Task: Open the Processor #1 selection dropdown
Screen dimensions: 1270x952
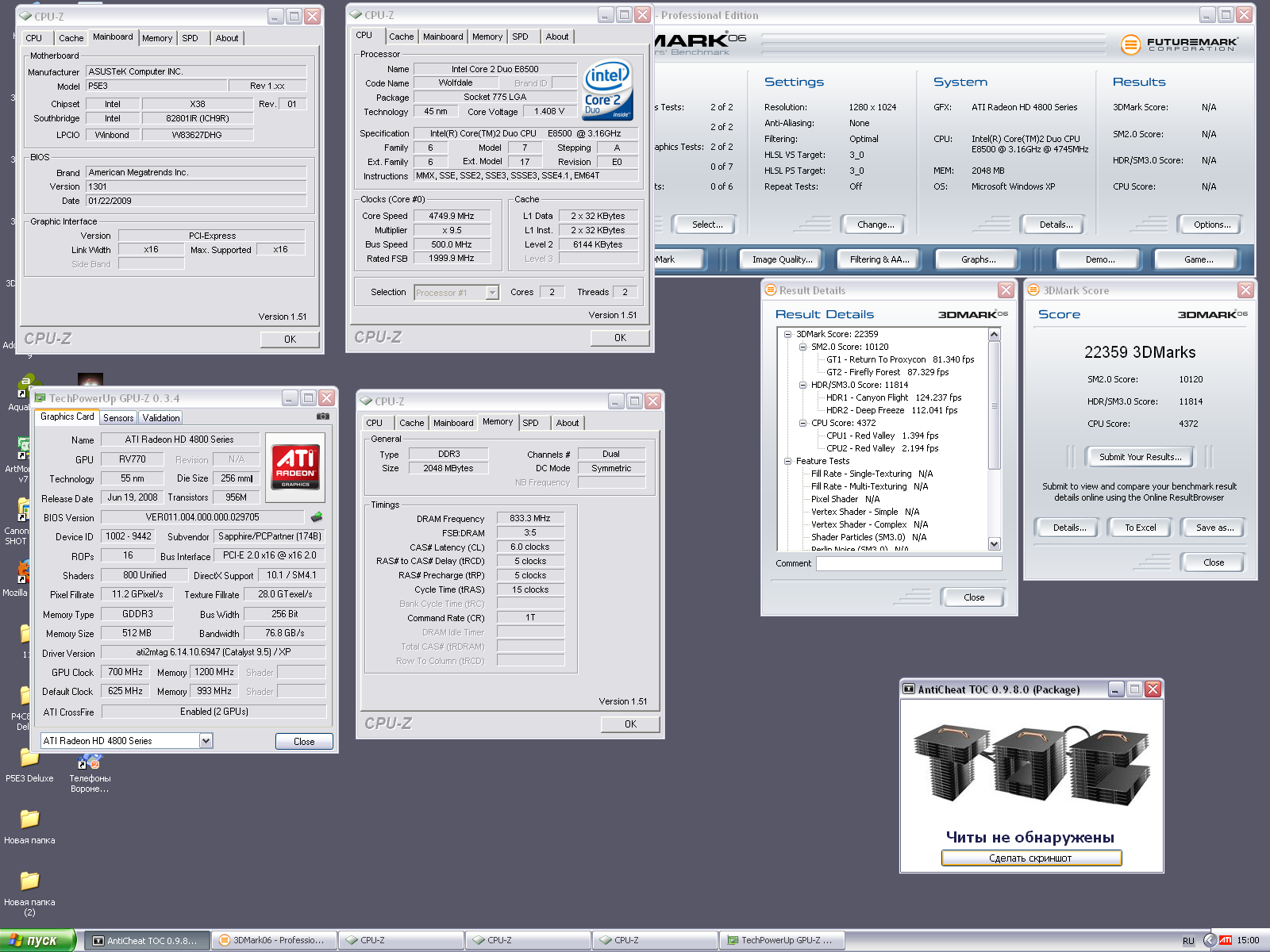Action: point(492,293)
